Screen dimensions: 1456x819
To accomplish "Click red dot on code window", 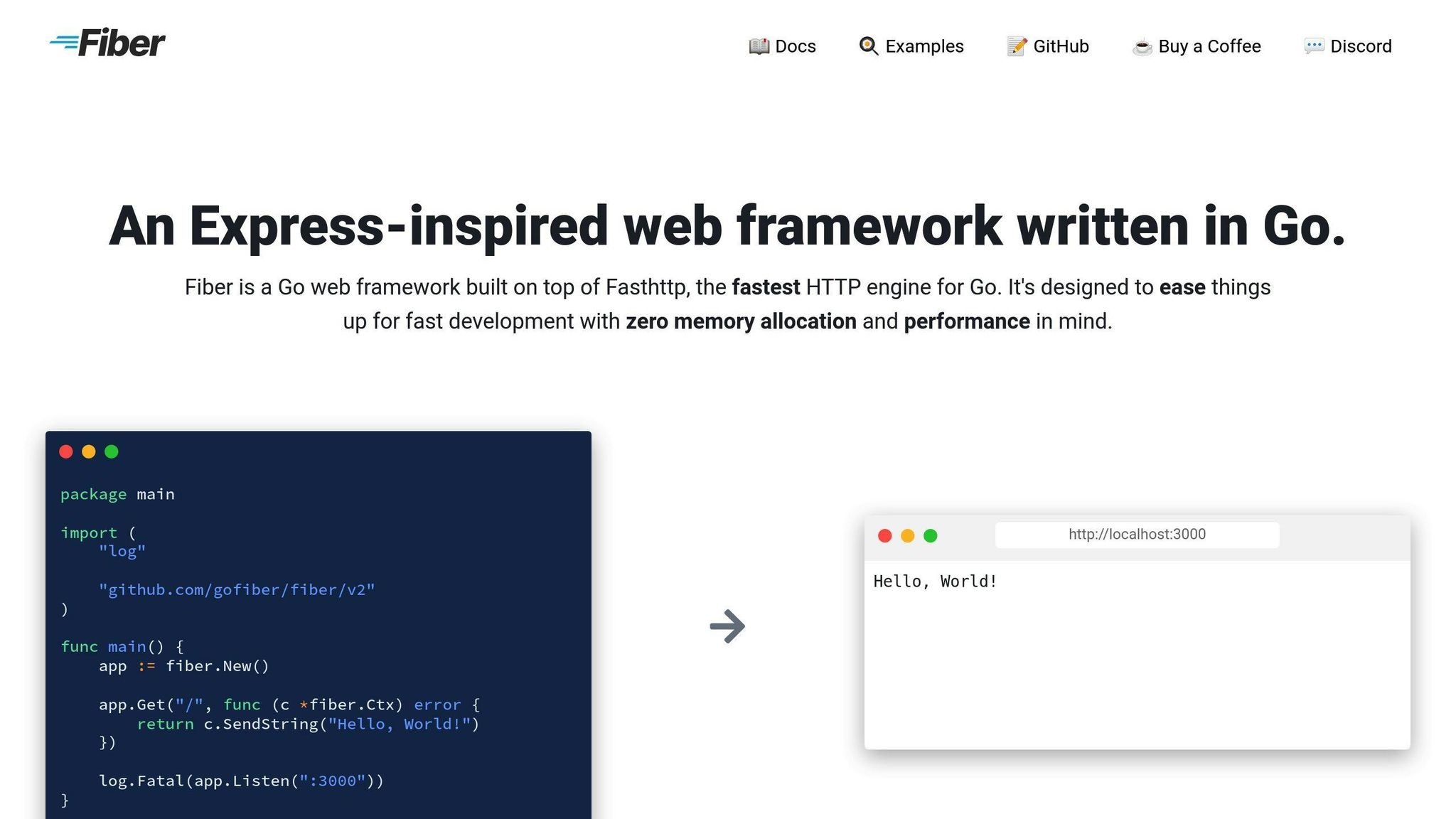I will (66, 451).
